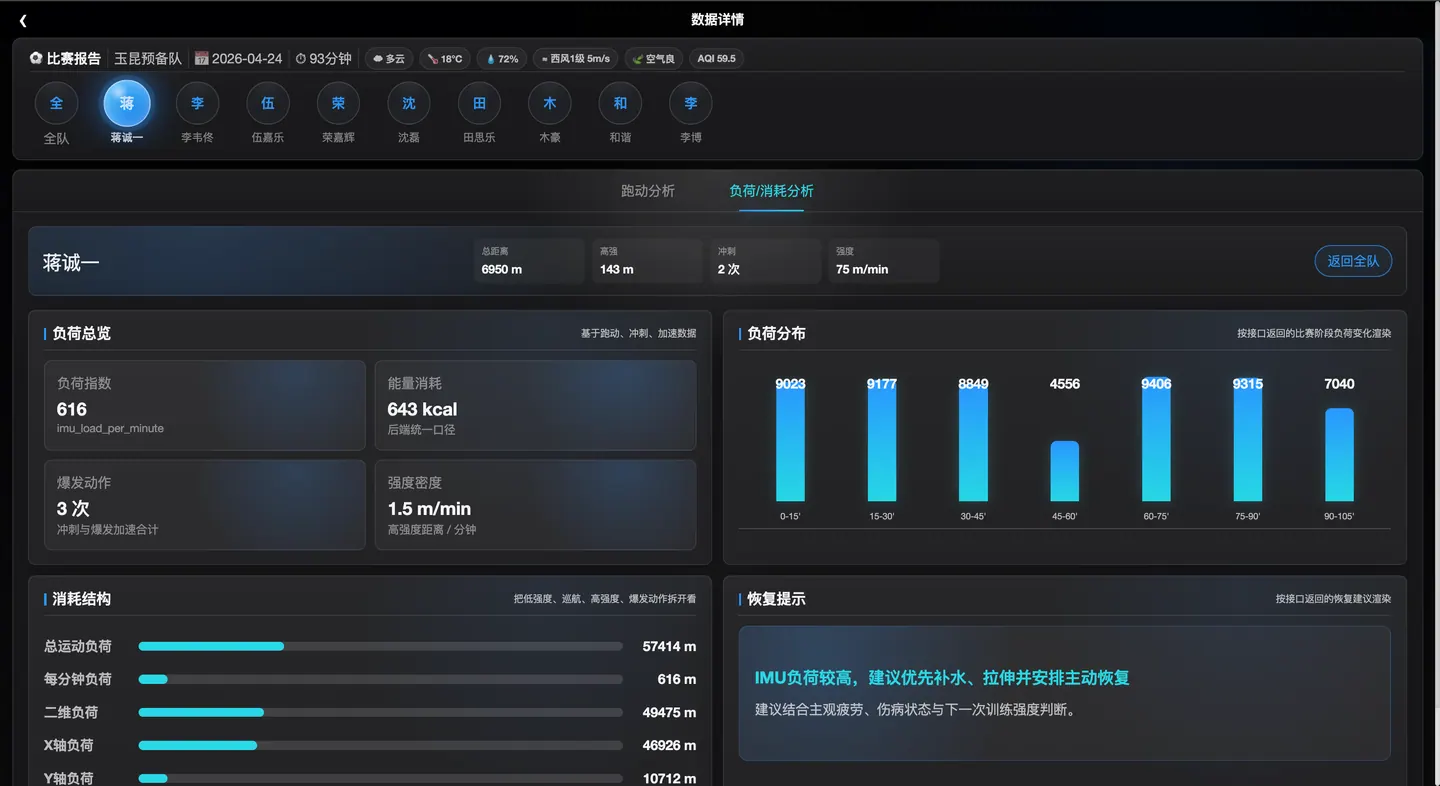Open the 强度密度 1.5 m/min card
This screenshot has width=1440, height=786.
click(535, 505)
